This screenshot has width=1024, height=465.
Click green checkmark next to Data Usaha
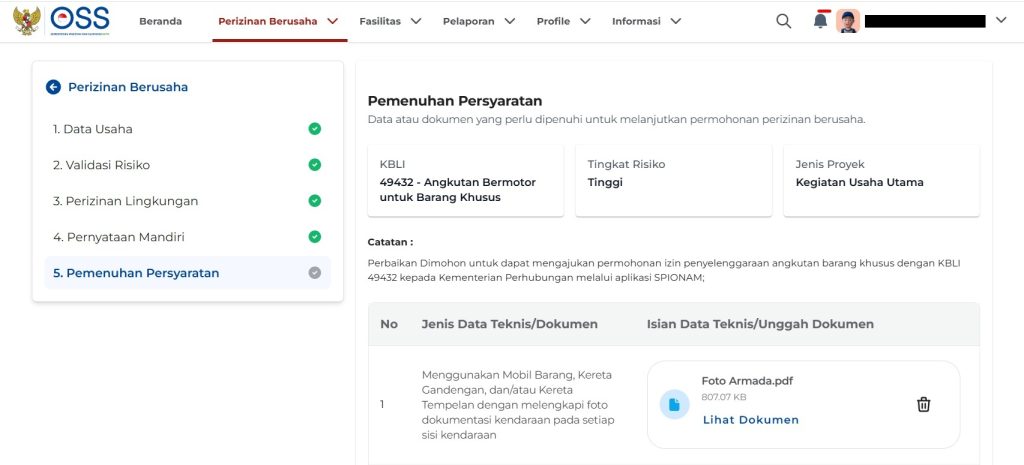pos(314,129)
